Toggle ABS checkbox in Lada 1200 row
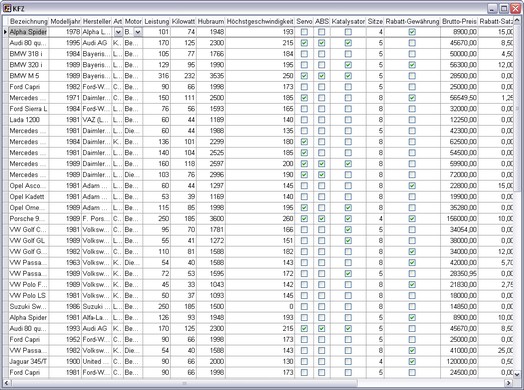The width and height of the screenshot is (524, 390). coord(321,120)
